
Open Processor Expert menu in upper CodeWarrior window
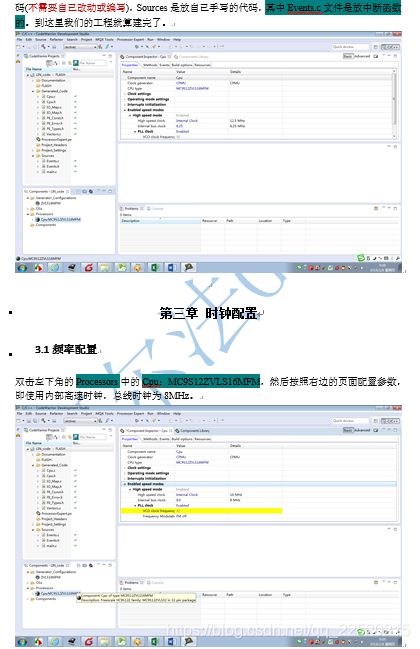130,40
